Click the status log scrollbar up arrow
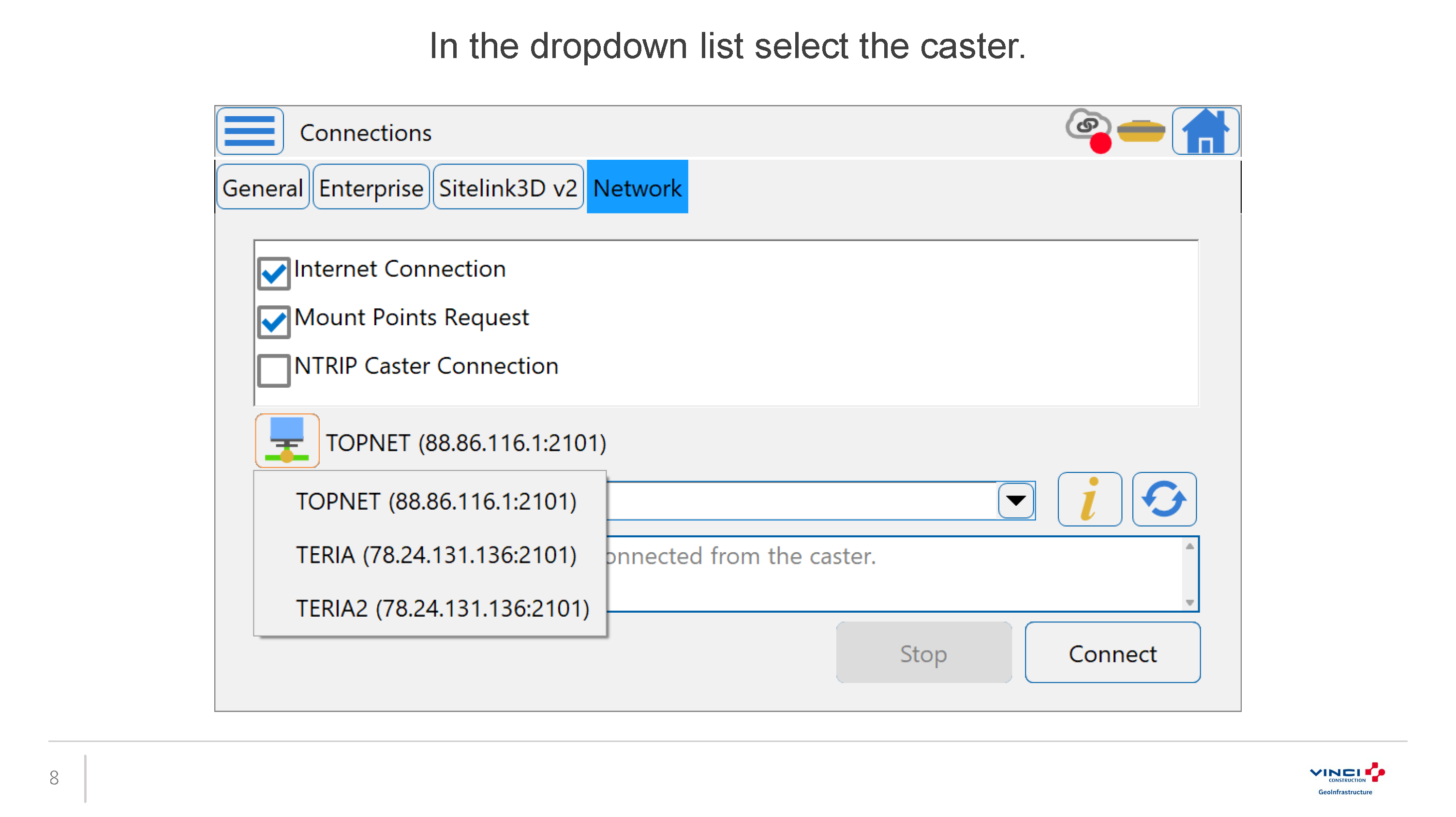Viewport: 1456px width, 817px height. (1189, 546)
